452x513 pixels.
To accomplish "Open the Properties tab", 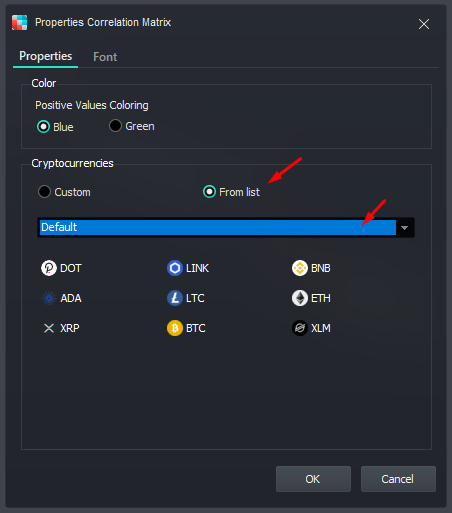I will tap(45, 56).
